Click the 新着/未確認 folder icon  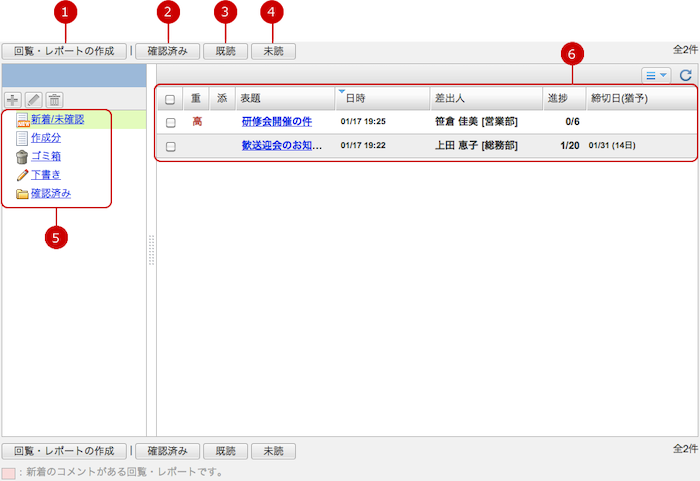22,120
